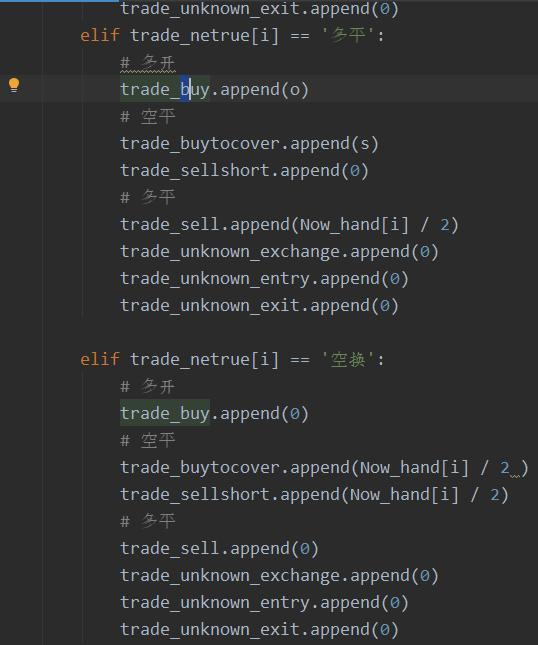Click '# 空平' comment above trade_buytocover.append(s)
Viewport: 538px width, 645px height.
click(x=148, y=117)
